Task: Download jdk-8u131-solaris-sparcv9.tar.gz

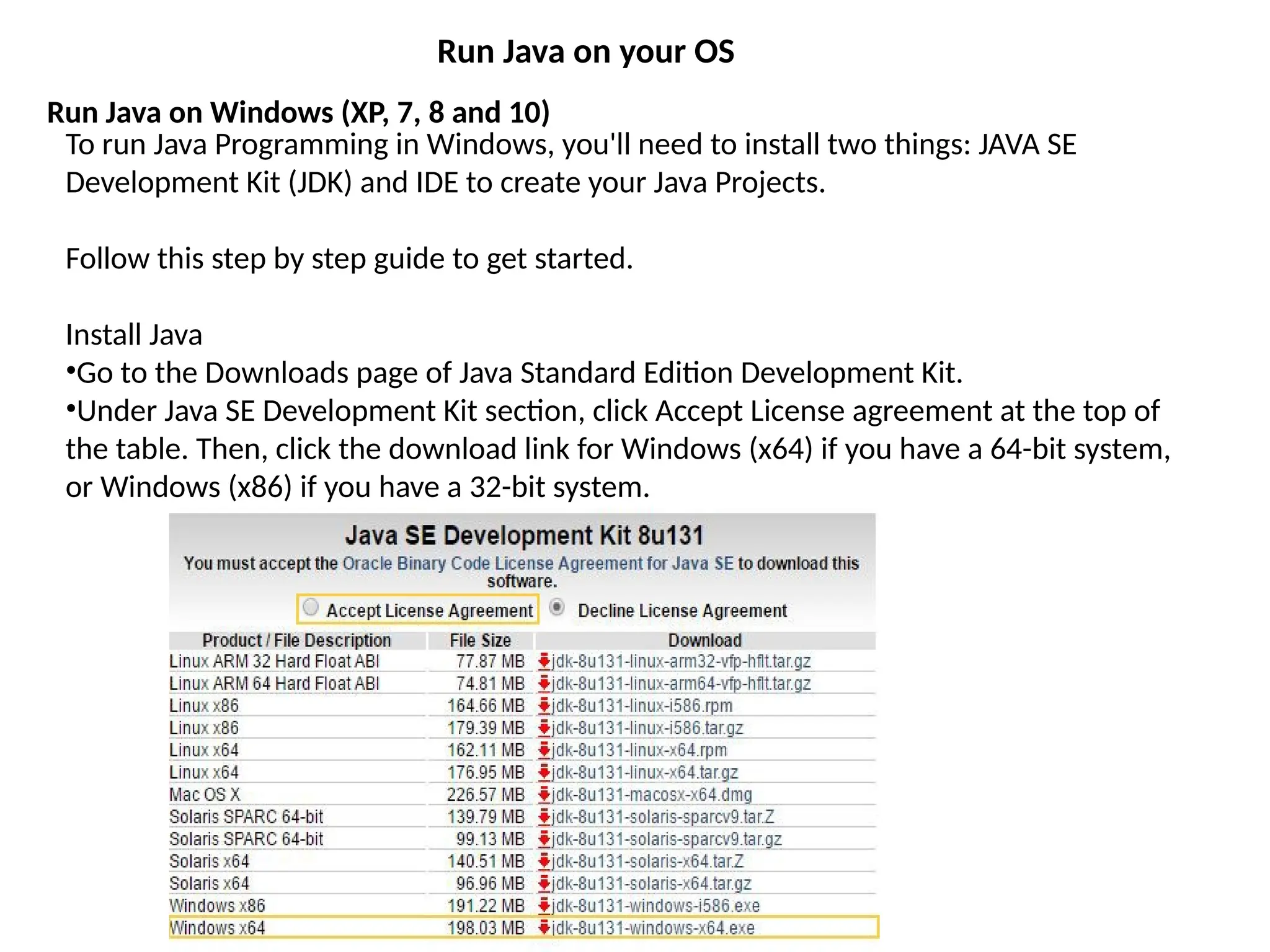Action: (667, 839)
